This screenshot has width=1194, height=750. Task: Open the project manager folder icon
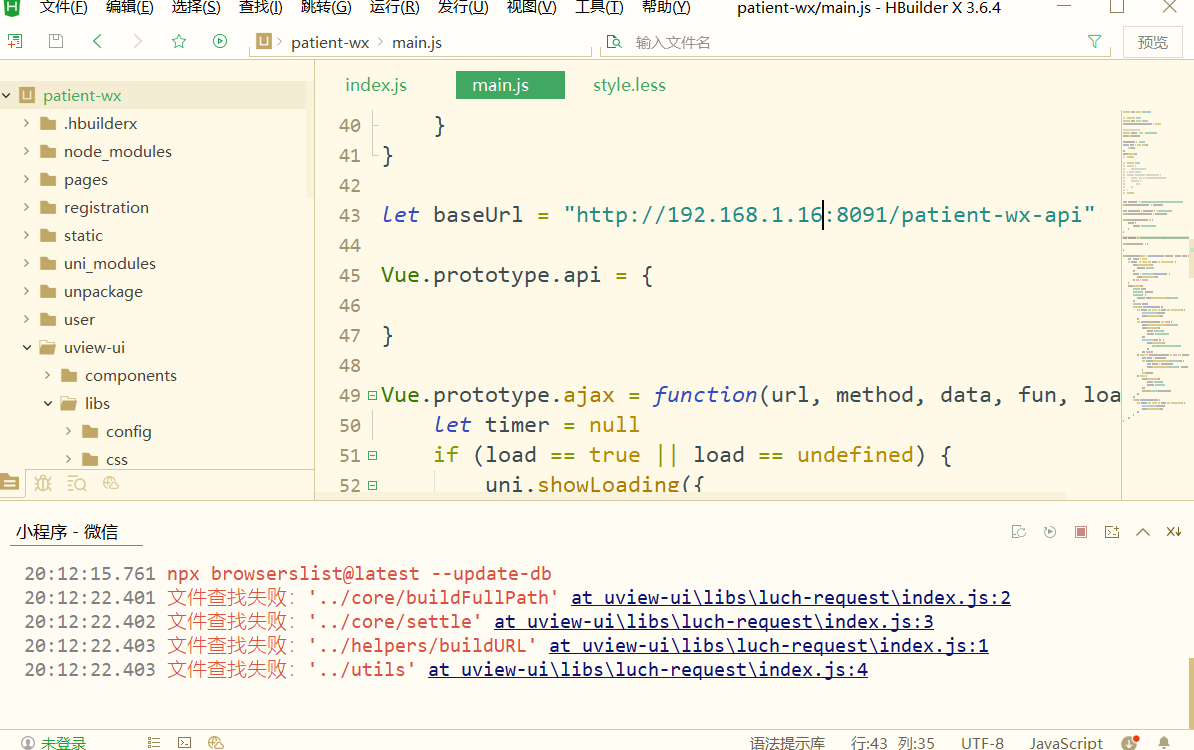[10, 483]
